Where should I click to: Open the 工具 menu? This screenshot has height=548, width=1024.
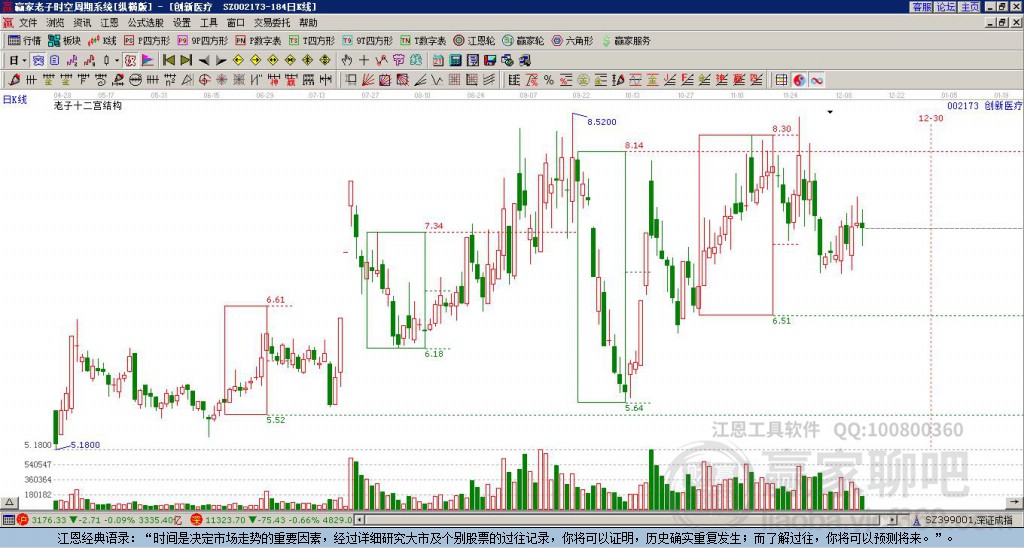click(209, 23)
